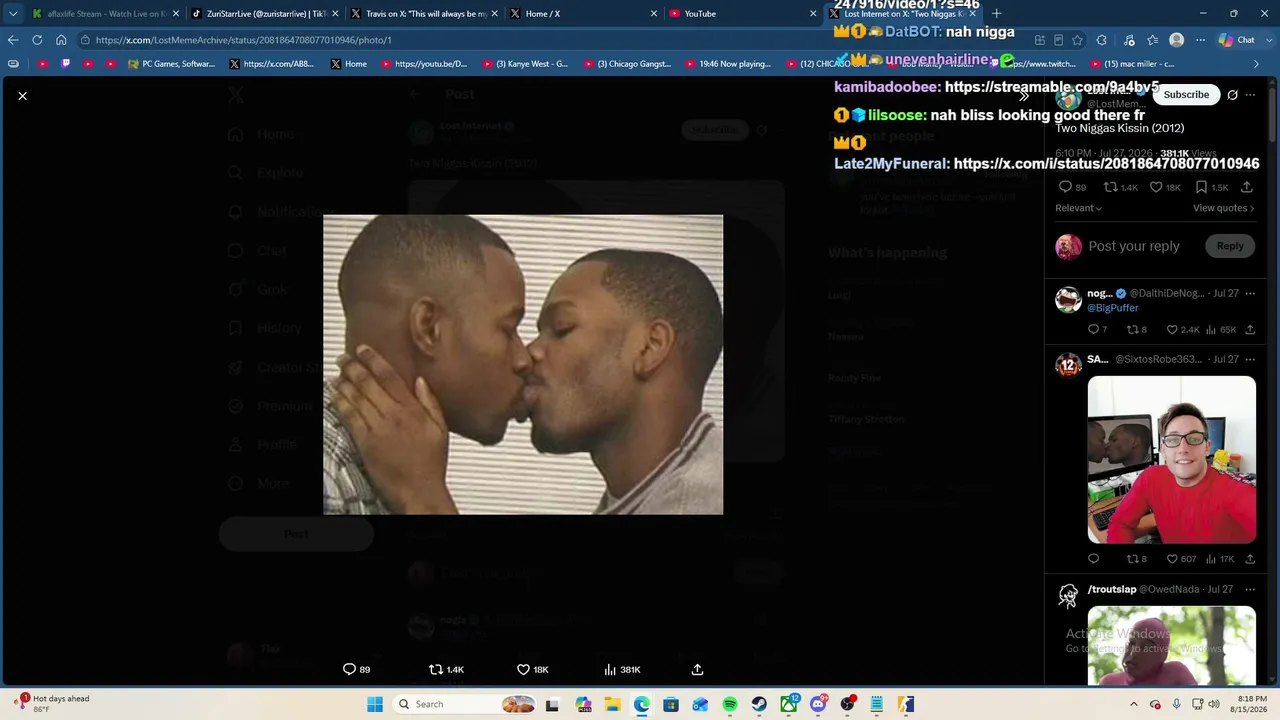Open the image in the @SixtosRobe363 reply
1280x720 pixels.
[x=1172, y=460]
